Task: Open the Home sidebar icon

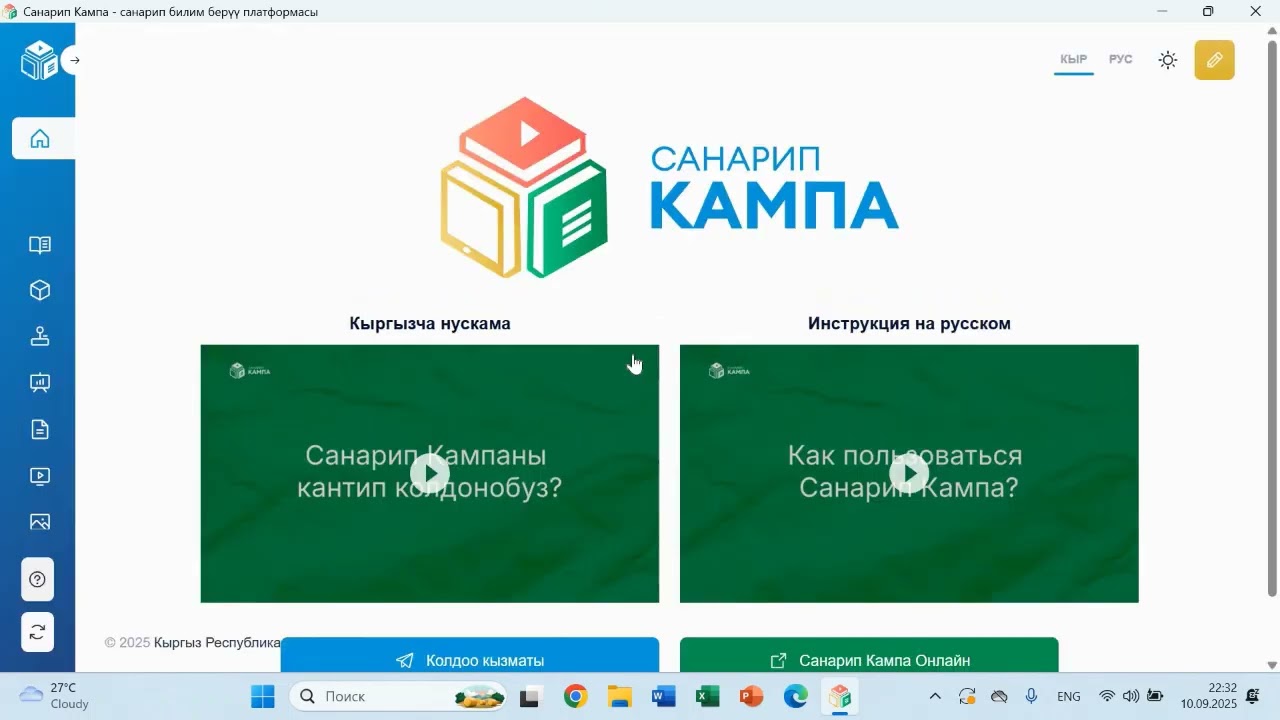Action: [x=40, y=138]
